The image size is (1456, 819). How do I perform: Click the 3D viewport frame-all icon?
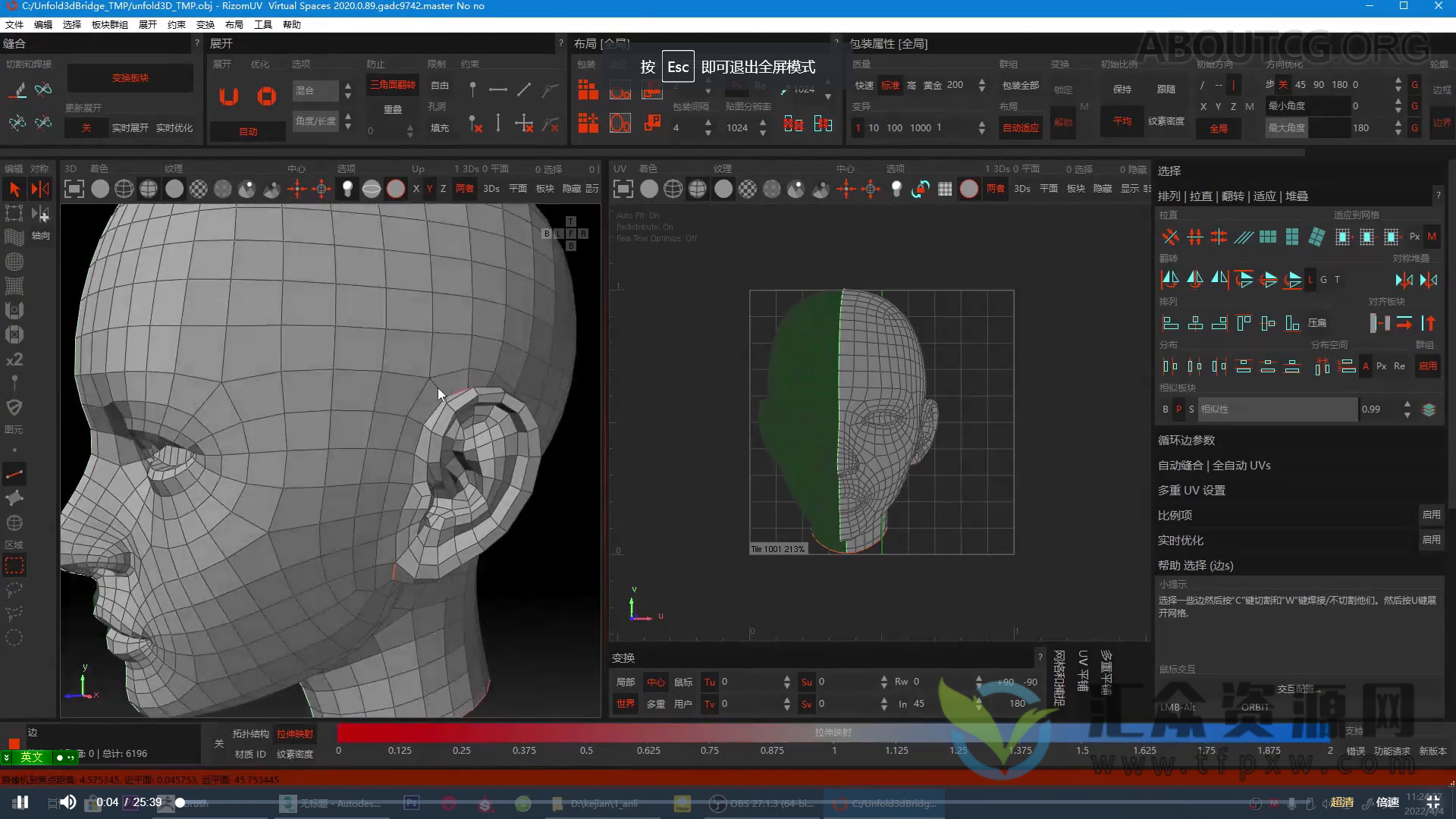point(74,189)
